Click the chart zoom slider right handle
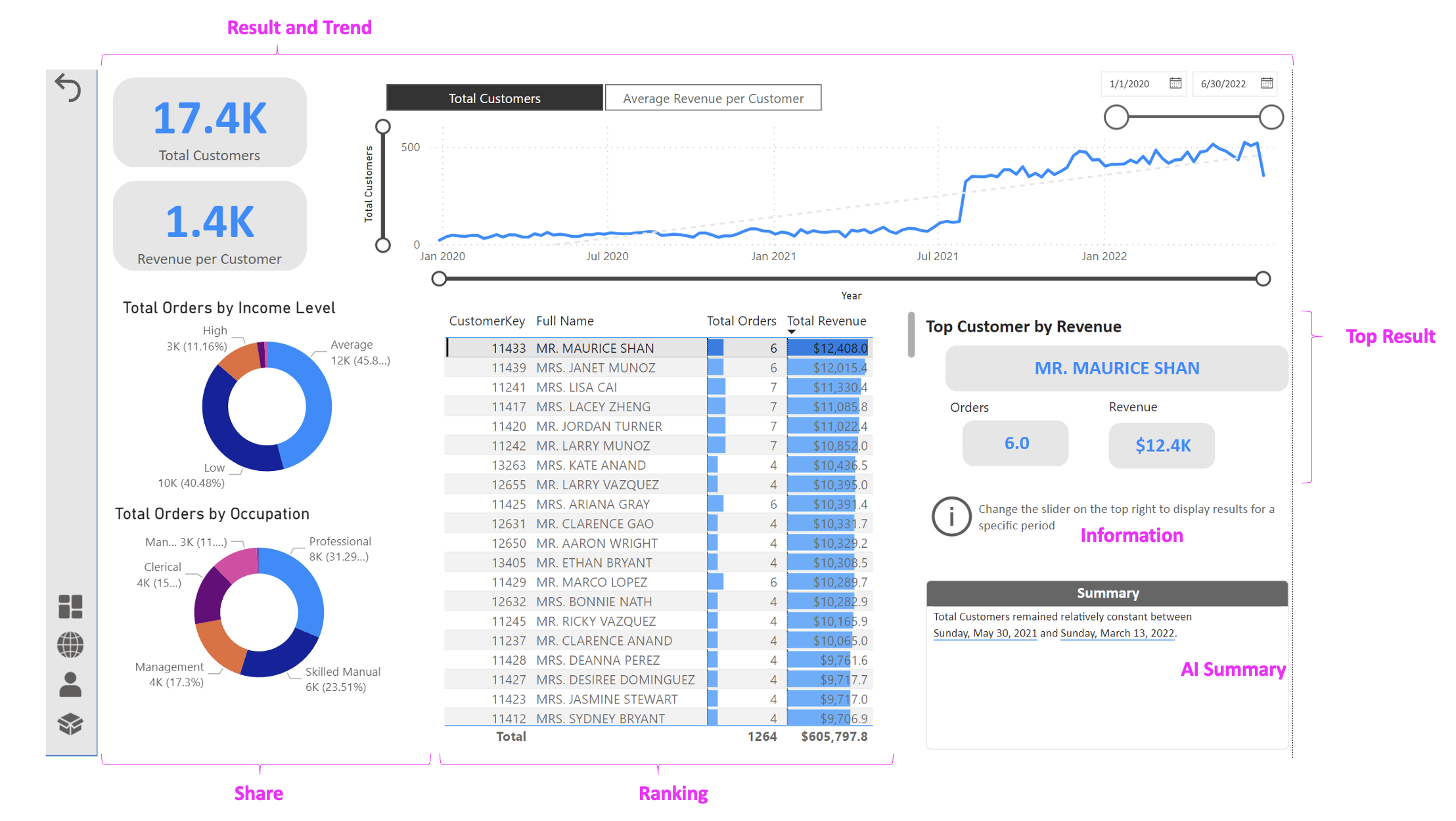Screen dimensions: 1456x821 coord(1262,278)
